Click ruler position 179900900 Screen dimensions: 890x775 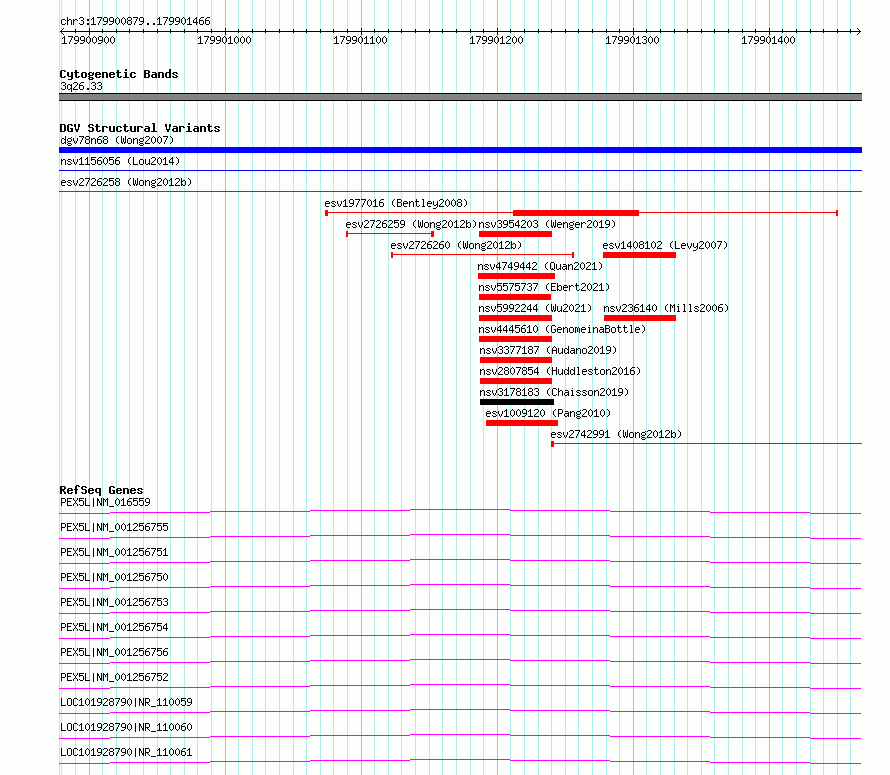(x=88, y=40)
